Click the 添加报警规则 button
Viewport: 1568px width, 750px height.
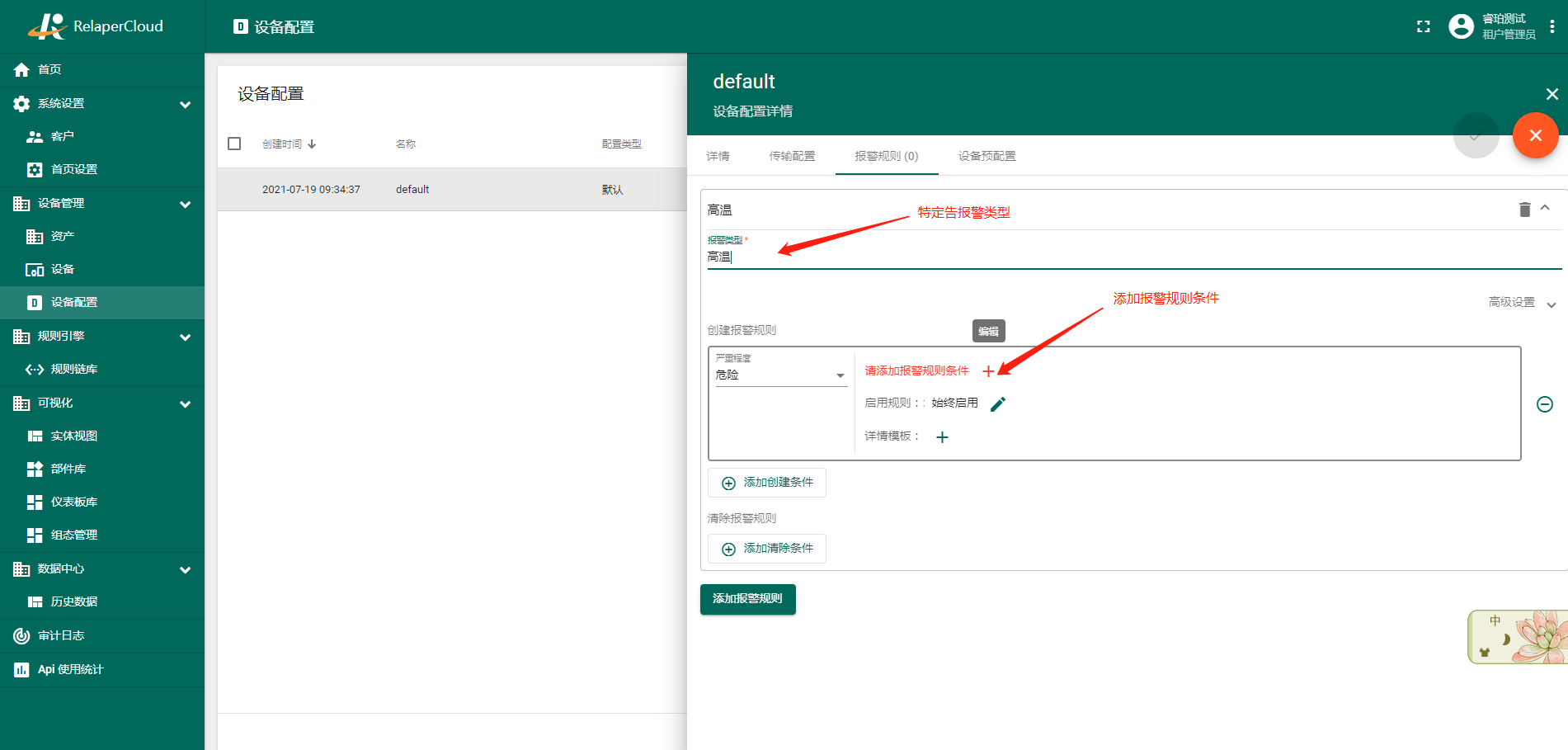[x=748, y=599]
